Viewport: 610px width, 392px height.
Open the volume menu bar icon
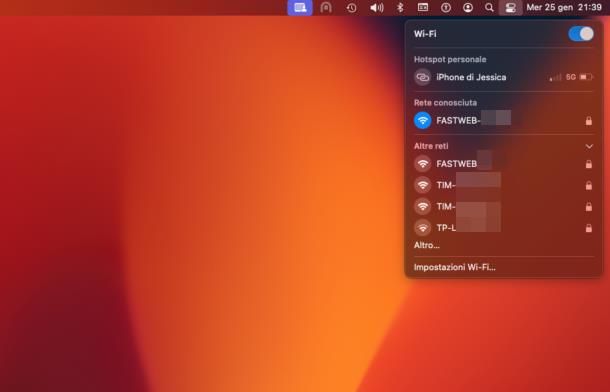377,7
